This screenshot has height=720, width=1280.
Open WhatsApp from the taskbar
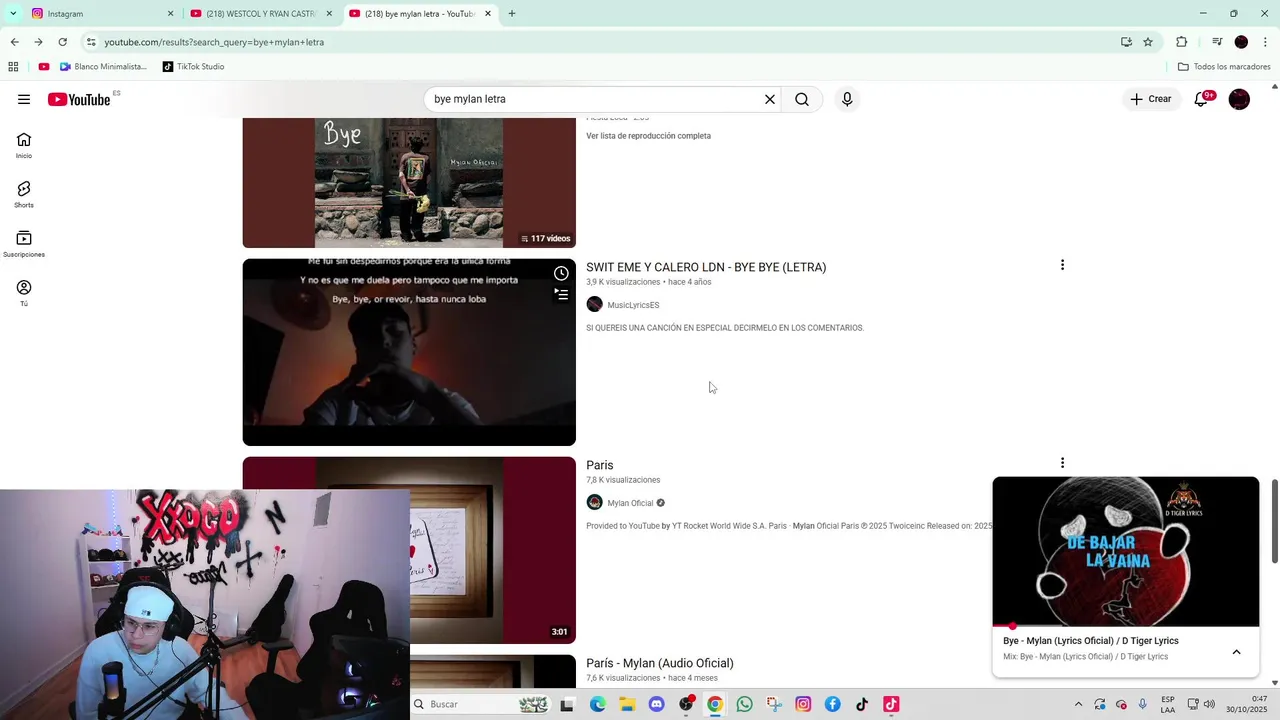pos(744,704)
